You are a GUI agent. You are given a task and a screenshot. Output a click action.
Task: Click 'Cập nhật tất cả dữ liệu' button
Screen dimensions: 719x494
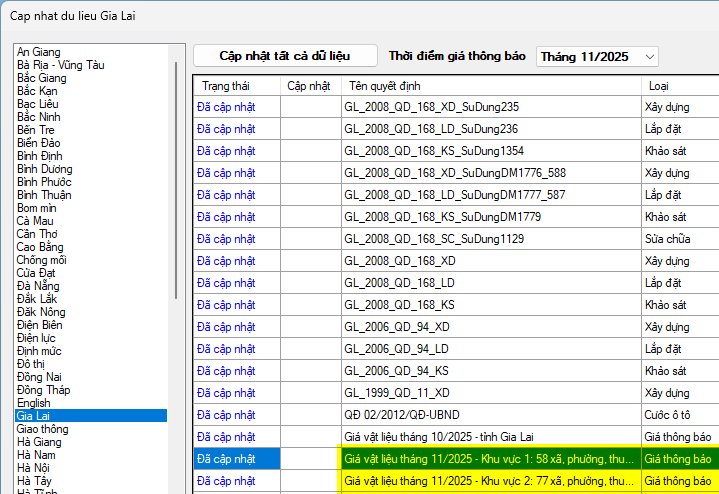(x=285, y=56)
